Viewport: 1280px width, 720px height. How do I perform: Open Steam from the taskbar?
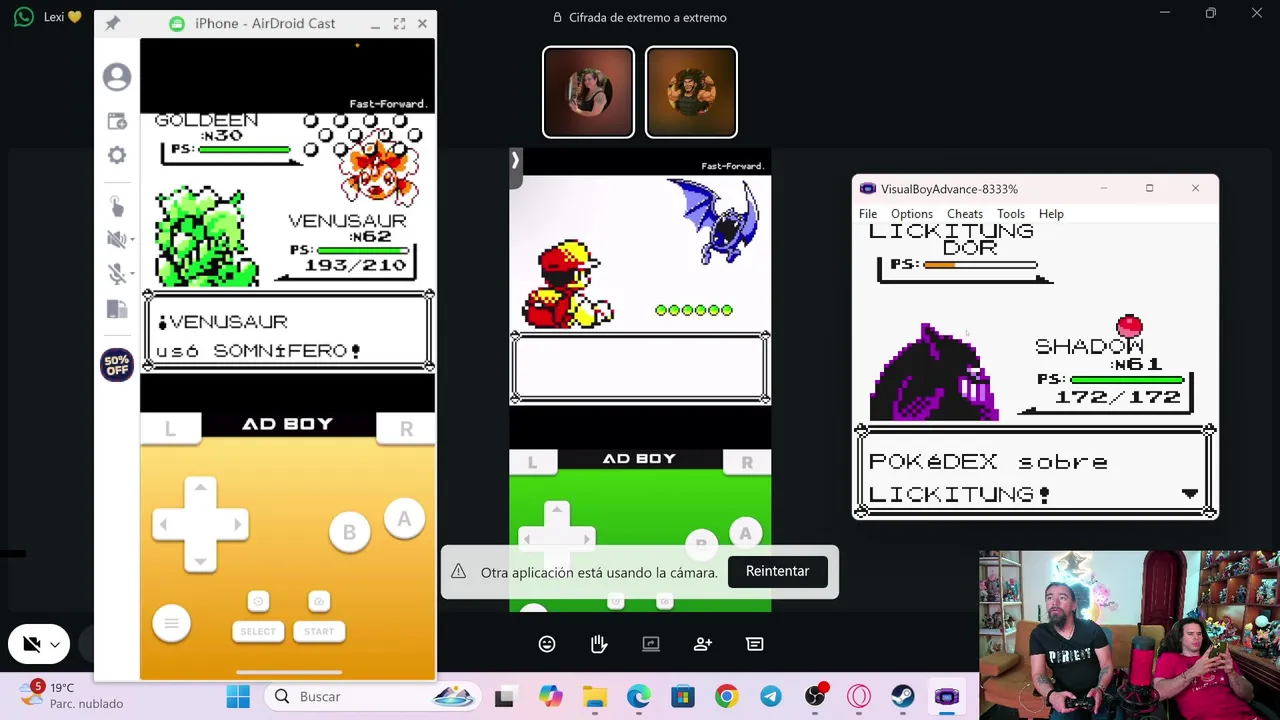pos(903,697)
